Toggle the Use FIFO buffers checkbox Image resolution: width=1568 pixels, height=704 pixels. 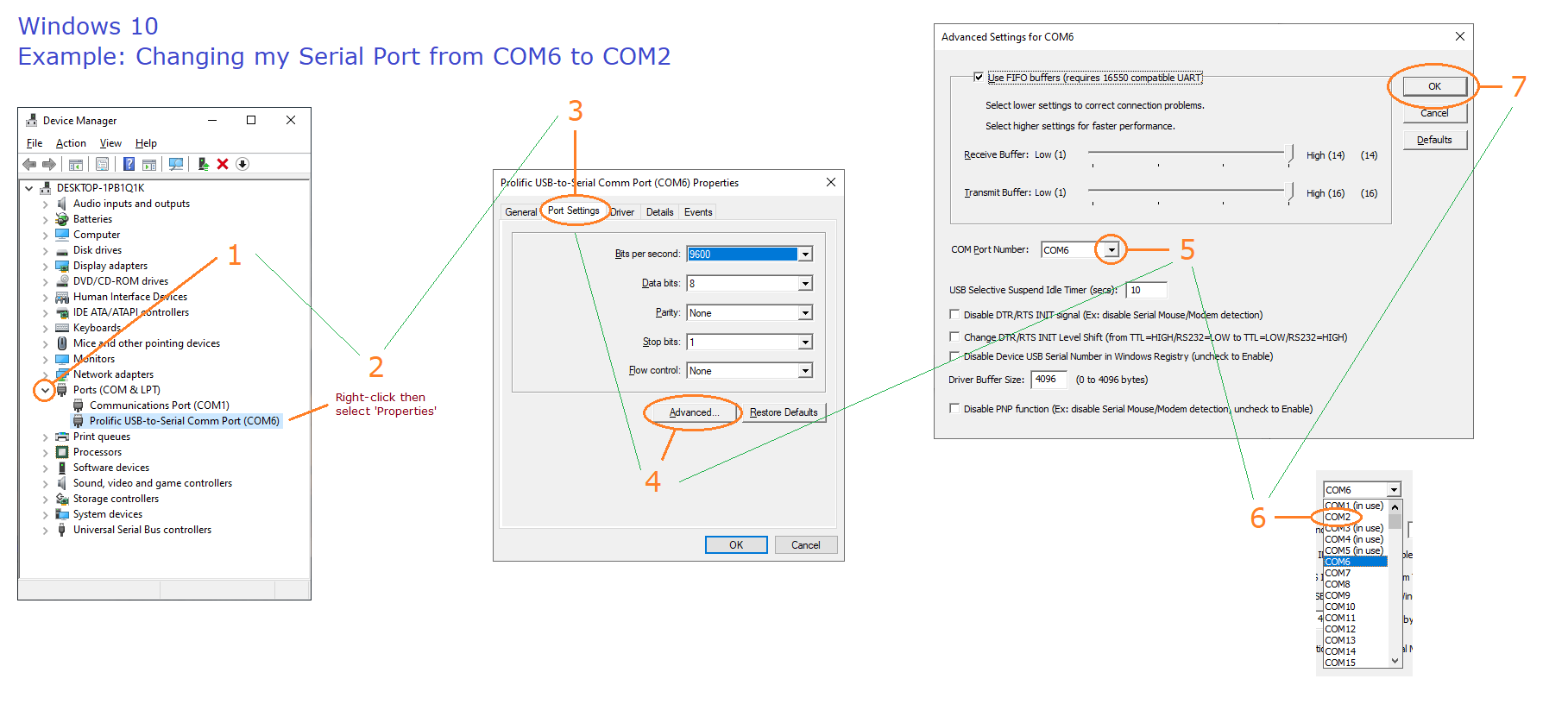(x=979, y=78)
